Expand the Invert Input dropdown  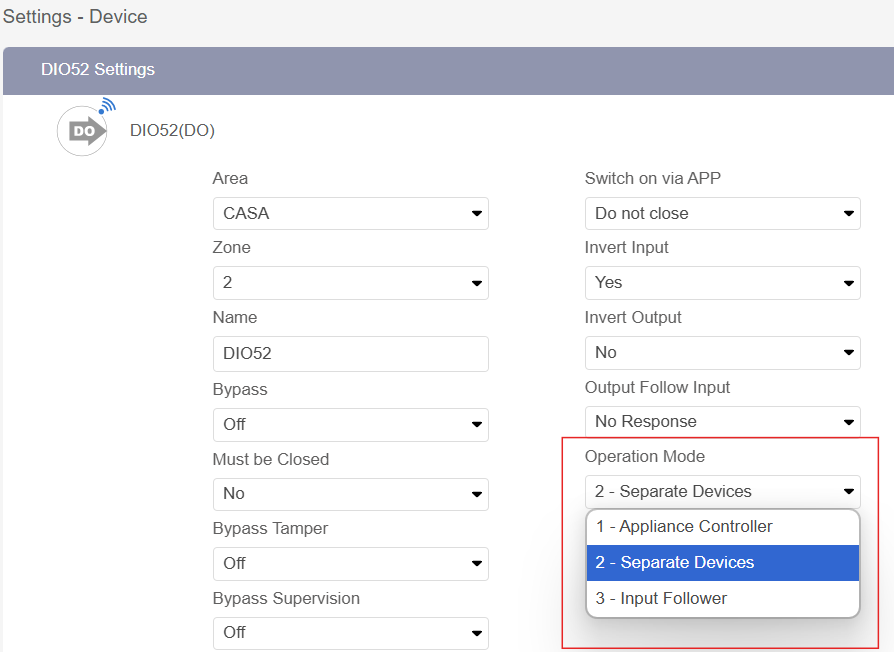click(x=722, y=283)
